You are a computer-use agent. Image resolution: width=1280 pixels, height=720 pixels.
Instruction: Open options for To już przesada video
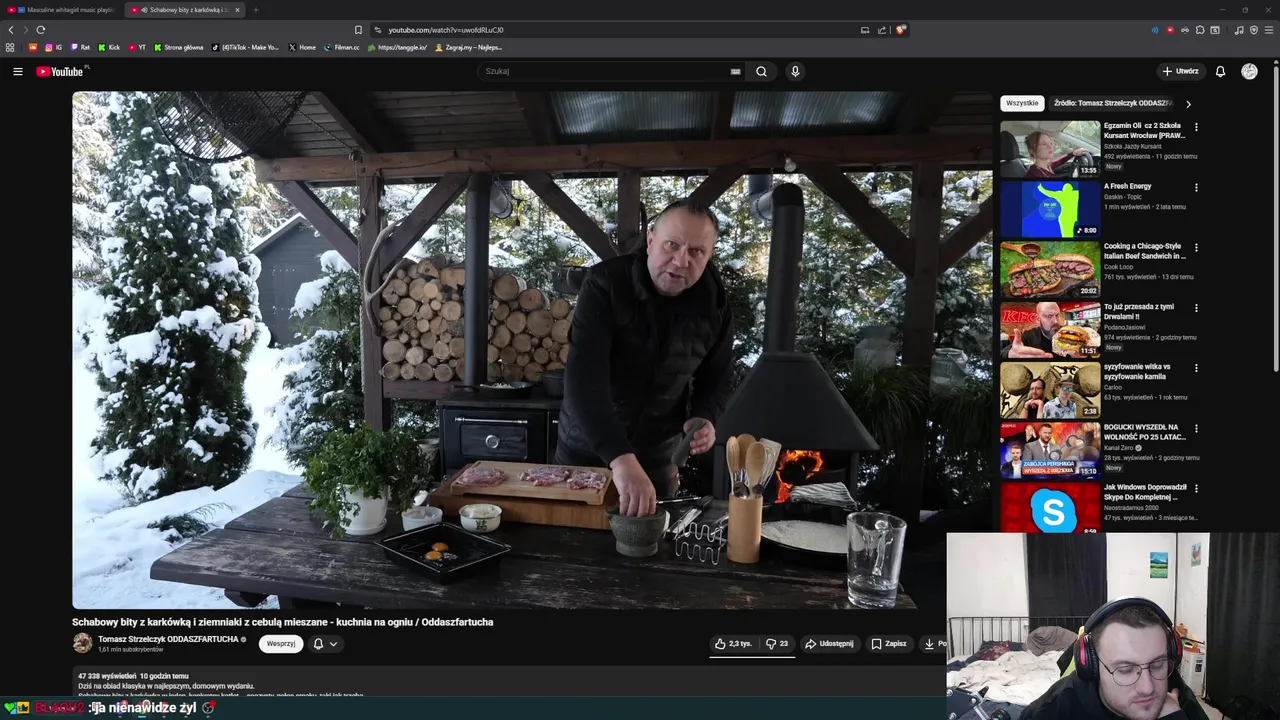pos(1196,308)
